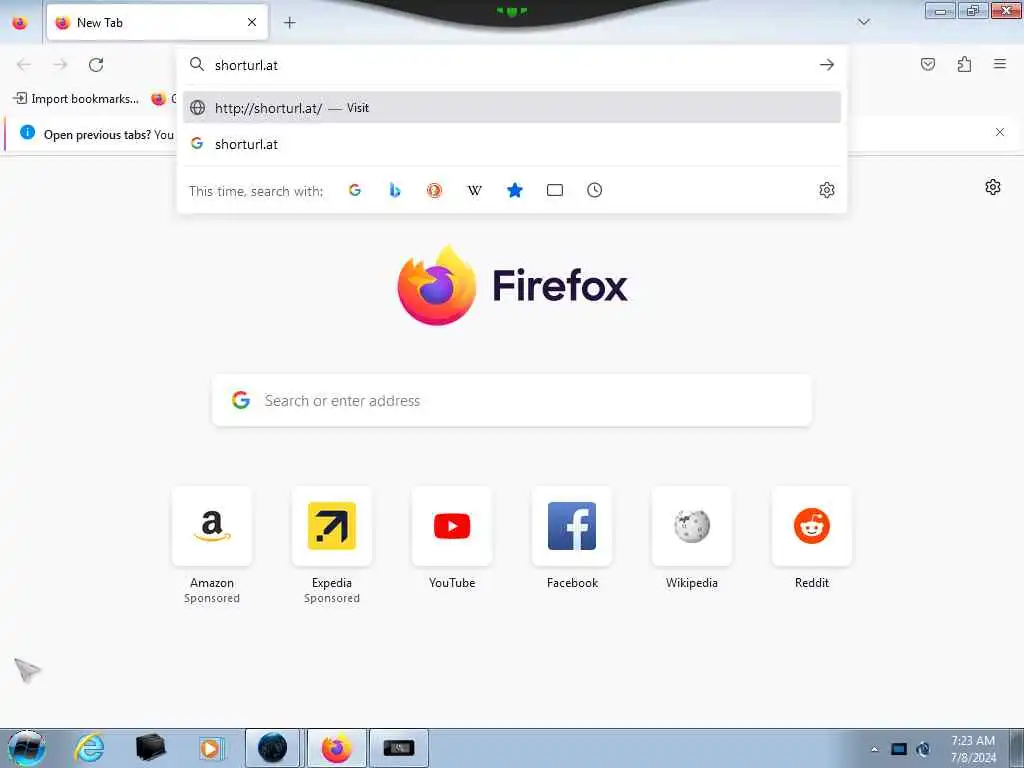
Task: Open a new tab with plus button
Action: point(289,23)
